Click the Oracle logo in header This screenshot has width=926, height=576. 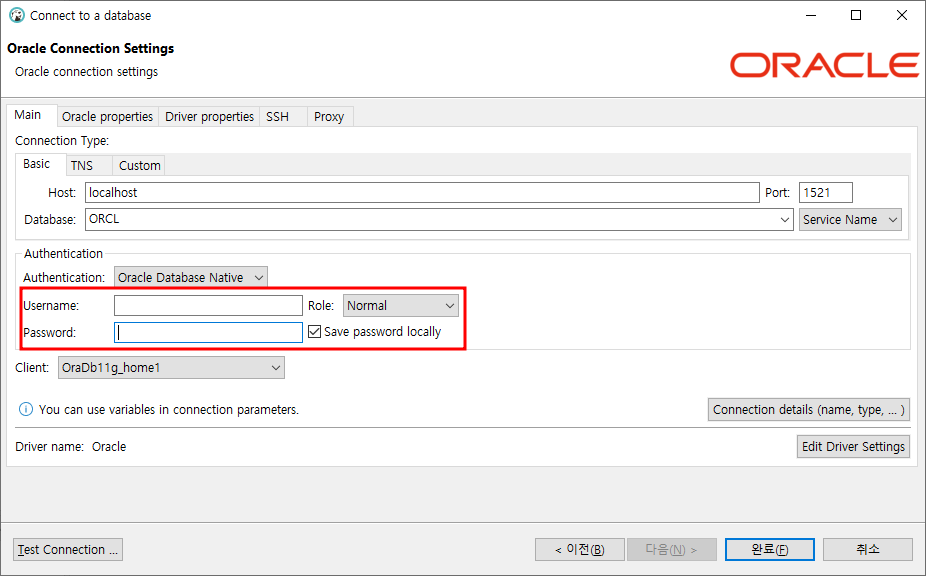[x=824, y=65]
